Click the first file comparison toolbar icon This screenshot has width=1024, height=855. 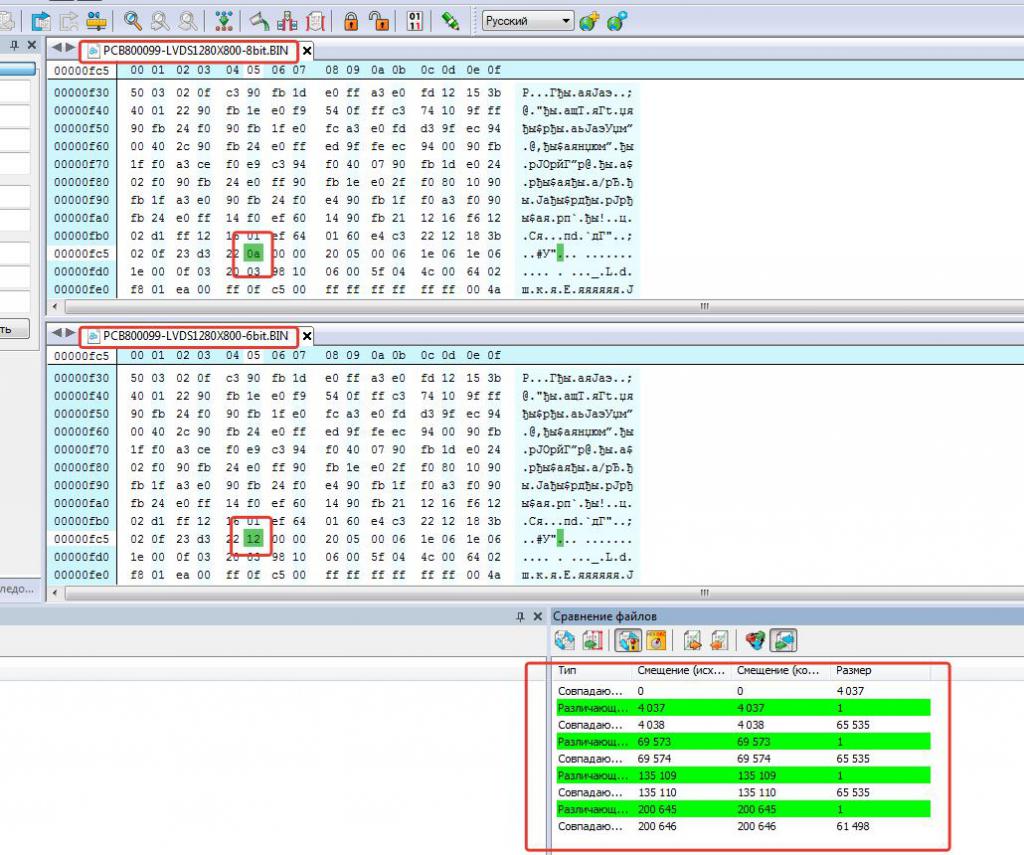[565, 640]
